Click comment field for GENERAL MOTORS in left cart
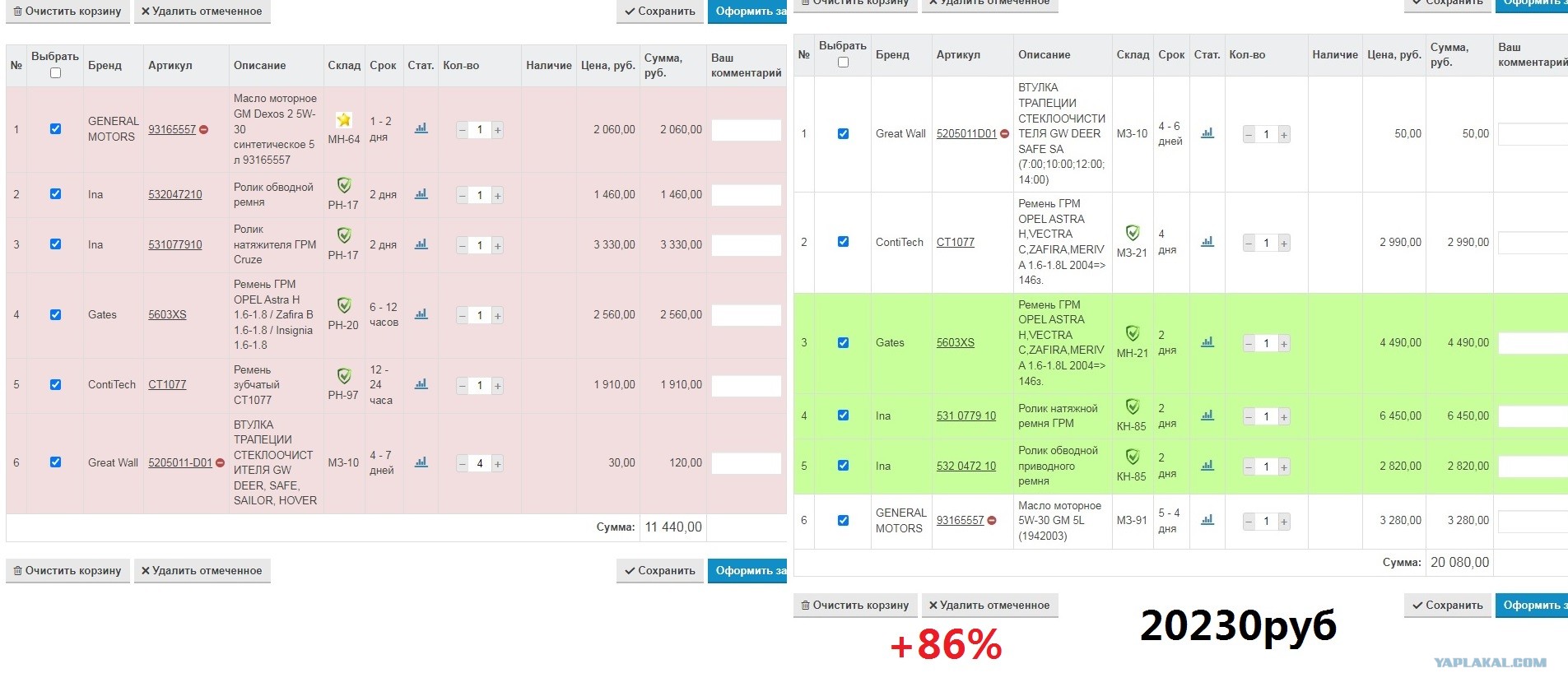 (x=747, y=130)
